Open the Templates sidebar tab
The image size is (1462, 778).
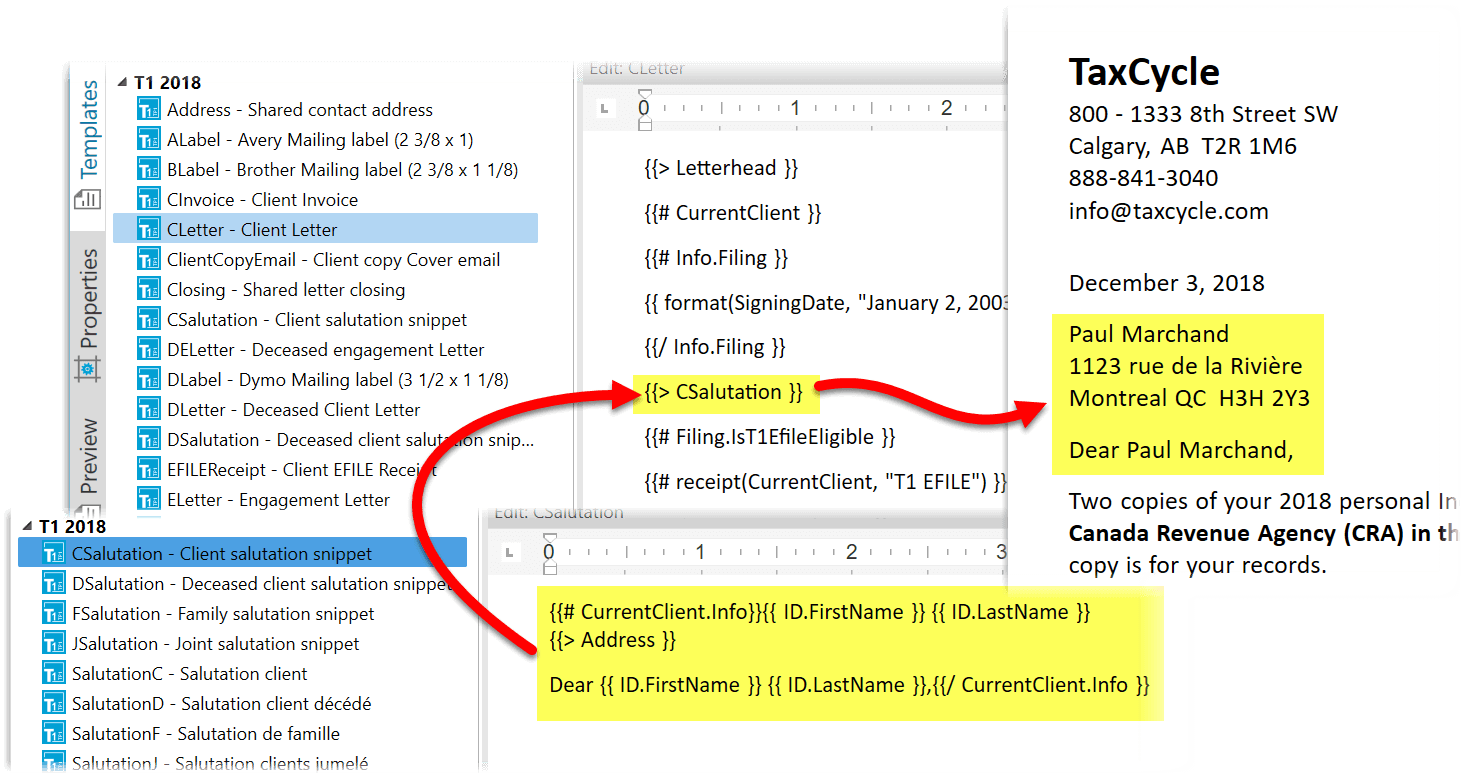(89, 129)
